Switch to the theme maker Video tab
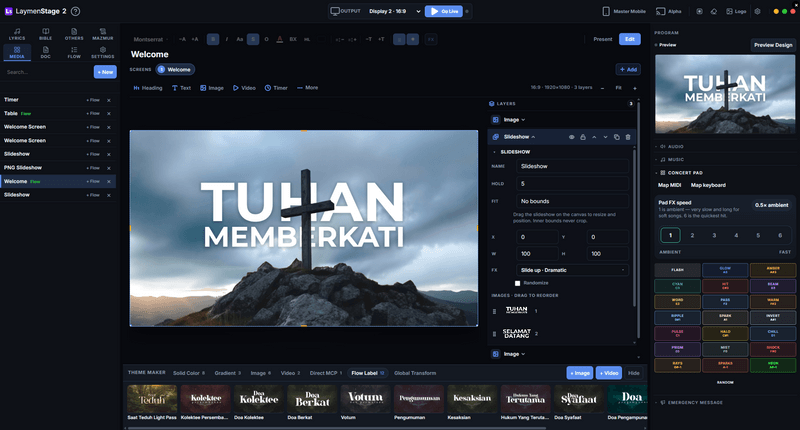Viewport: 800px width, 430px height. [290, 373]
